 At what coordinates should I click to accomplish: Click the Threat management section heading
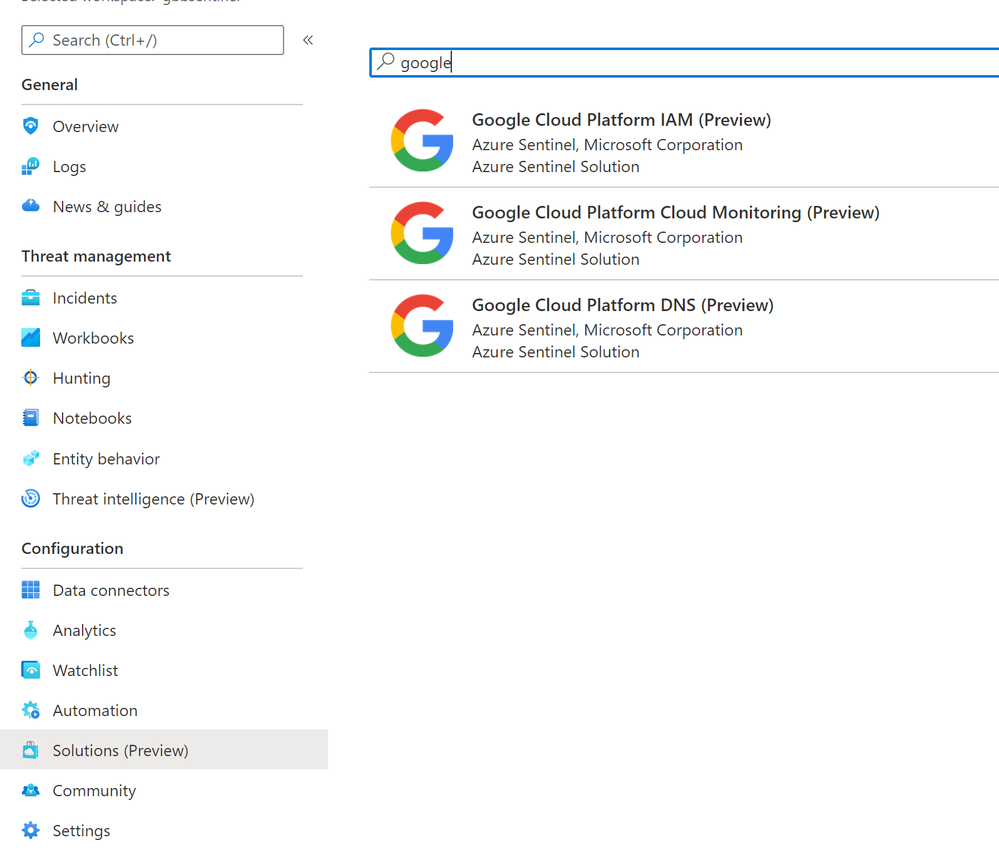[x=96, y=256]
